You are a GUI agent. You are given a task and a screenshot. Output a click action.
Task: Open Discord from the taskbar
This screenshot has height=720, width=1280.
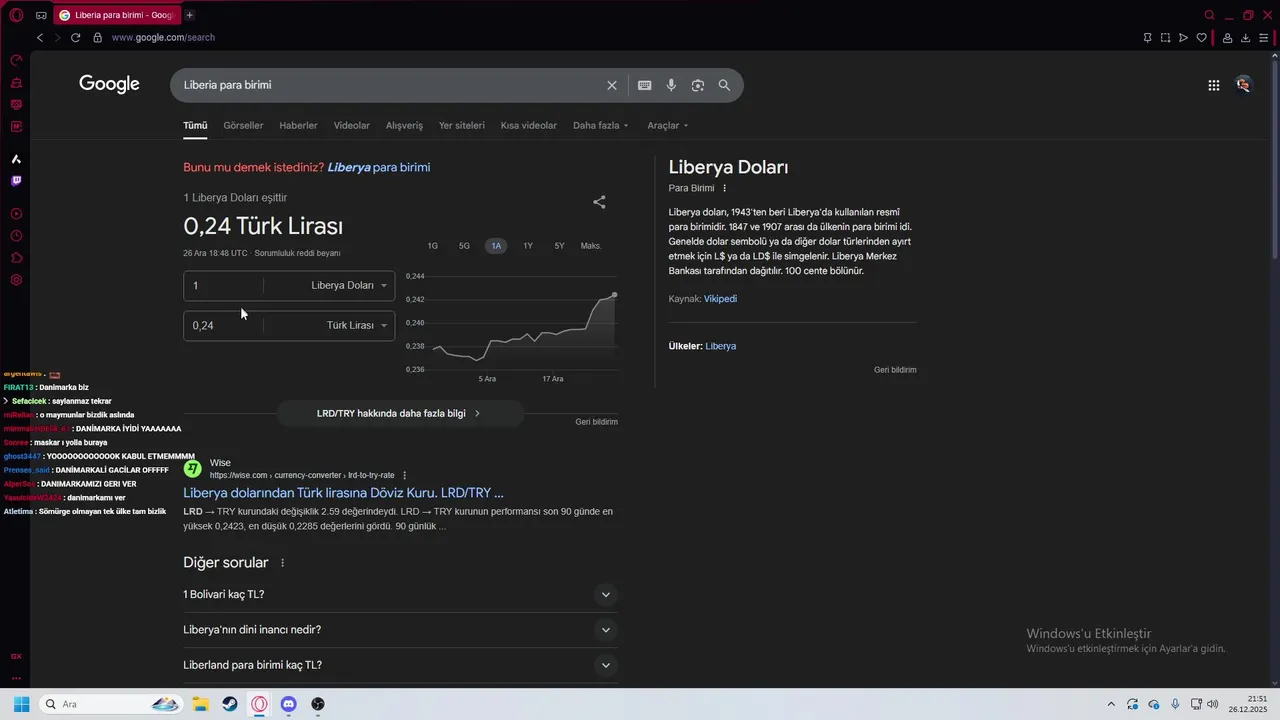click(289, 704)
